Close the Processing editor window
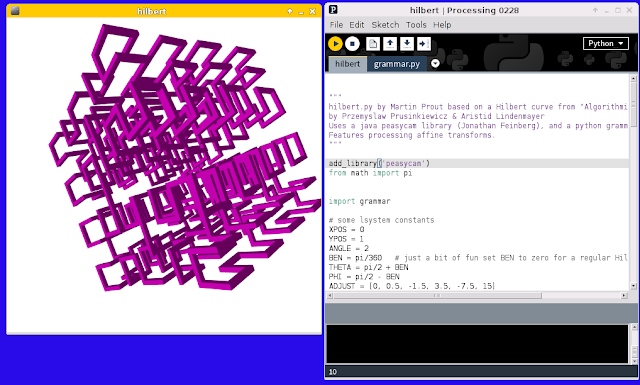The image size is (640, 385). [x=629, y=10]
